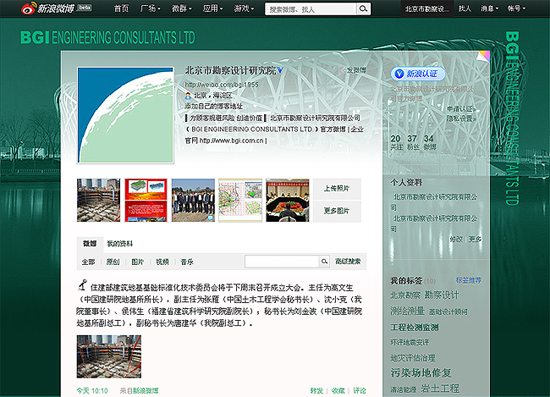This screenshot has height=397, width=550.
Task: Click the 更多图片 button
Action: click(337, 211)
